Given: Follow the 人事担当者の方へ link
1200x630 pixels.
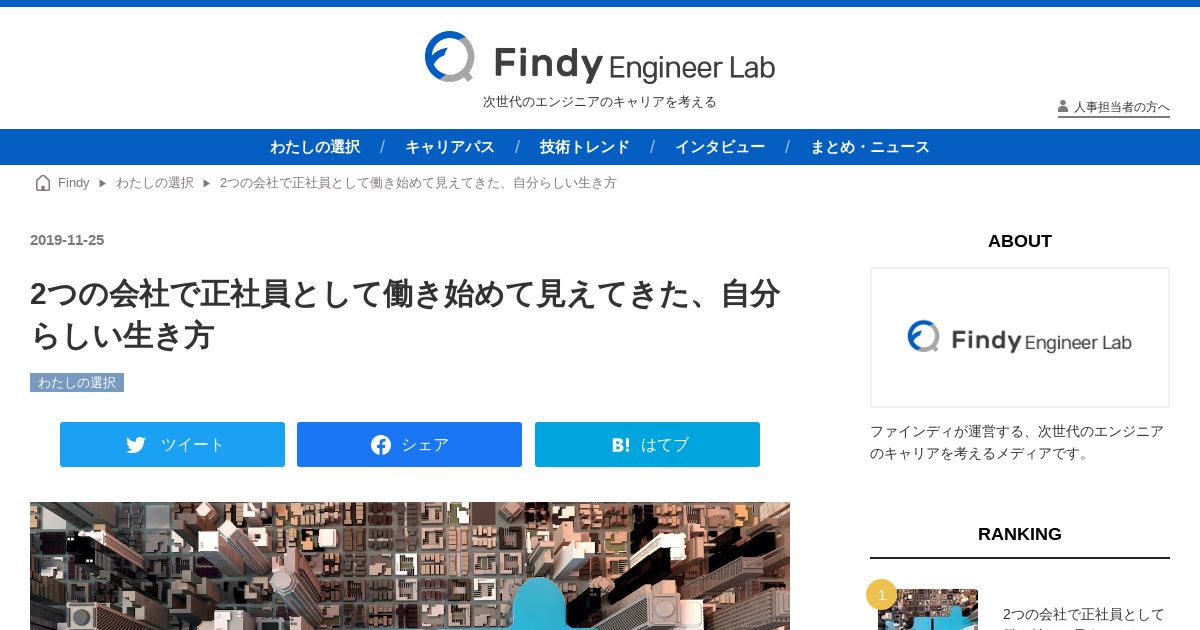Looking at the screenshot, I should 1121,107.
